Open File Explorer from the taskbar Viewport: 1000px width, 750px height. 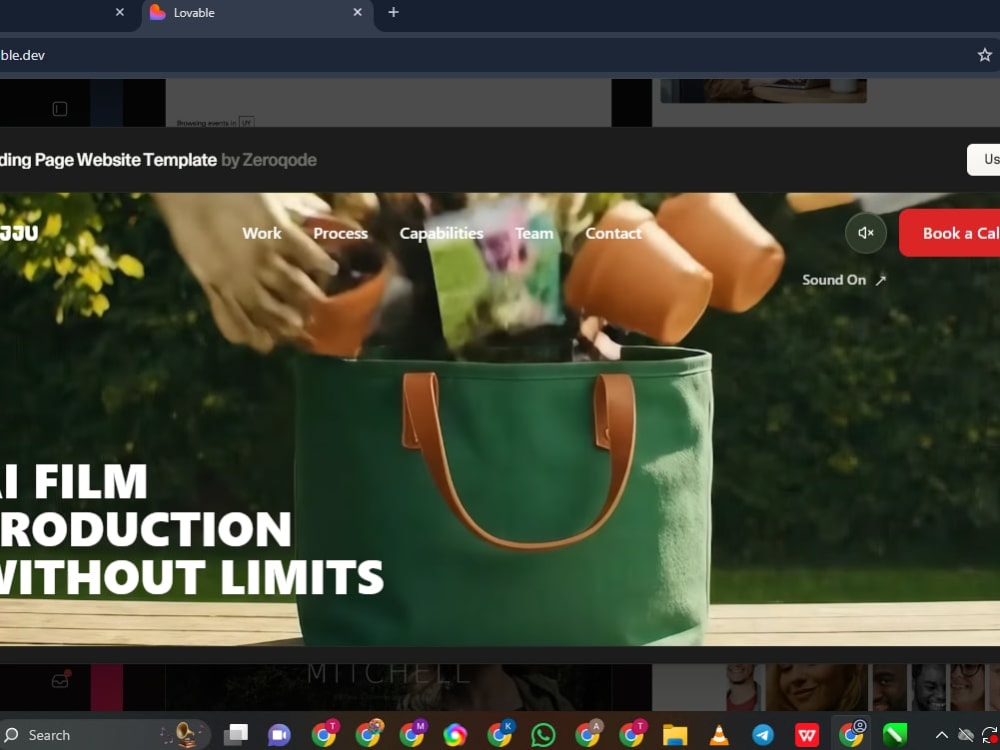(675, 735)
